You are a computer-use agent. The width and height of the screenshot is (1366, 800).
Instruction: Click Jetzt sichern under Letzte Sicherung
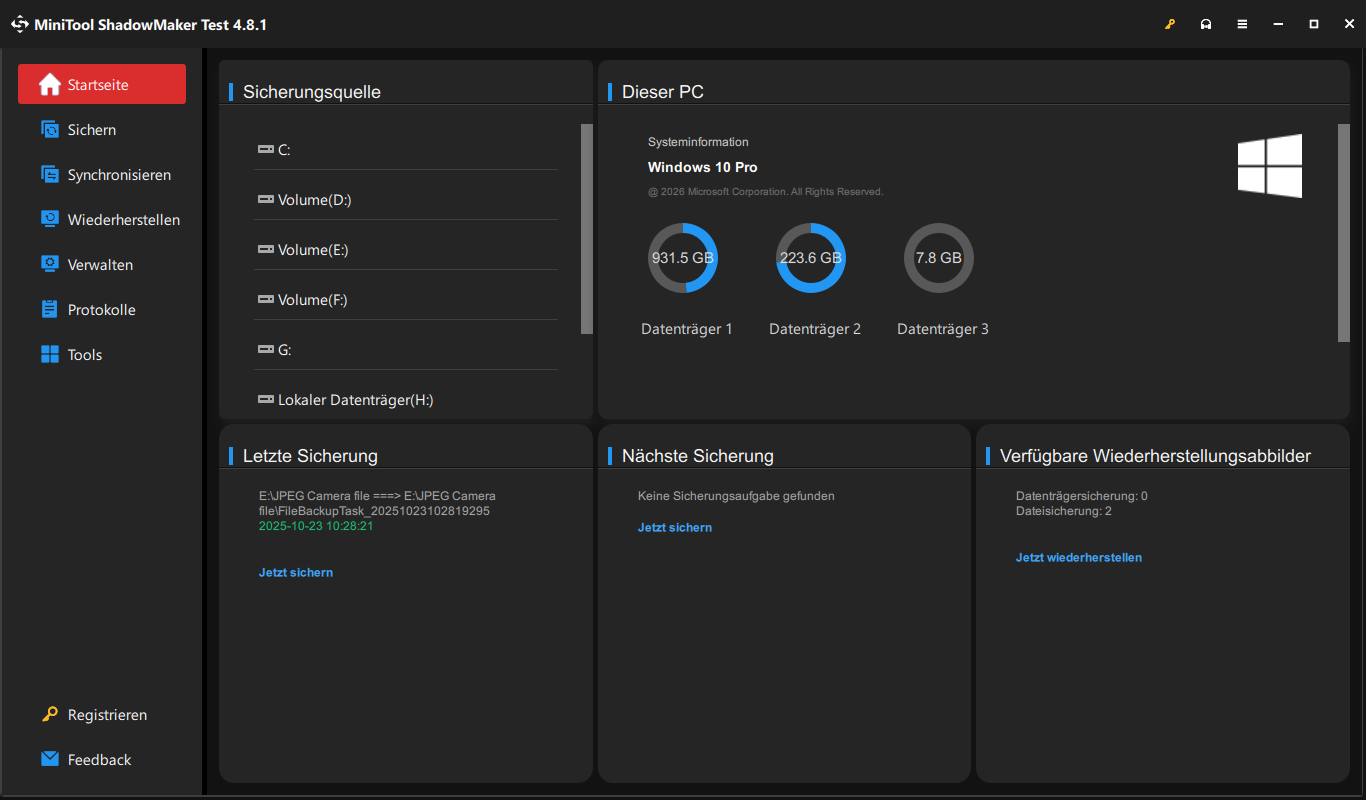(x=296, y=573)
